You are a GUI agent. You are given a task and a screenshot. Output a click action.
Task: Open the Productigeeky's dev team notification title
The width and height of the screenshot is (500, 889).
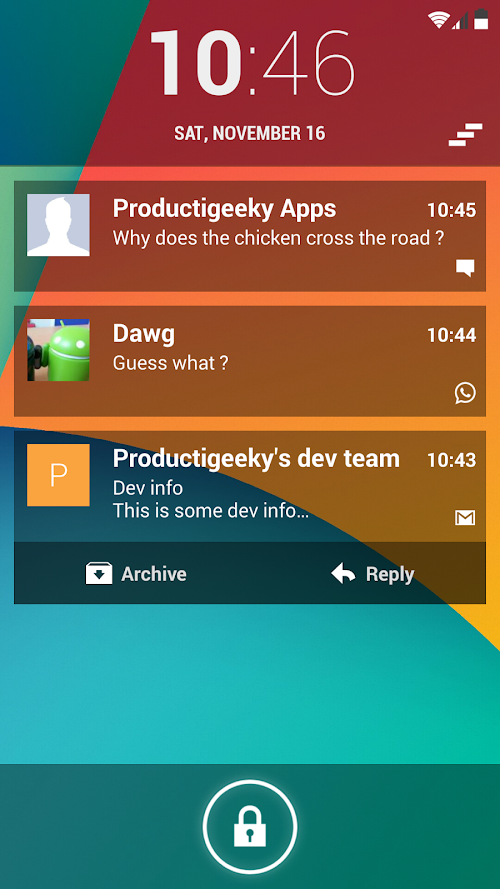[x=256, y=459]
